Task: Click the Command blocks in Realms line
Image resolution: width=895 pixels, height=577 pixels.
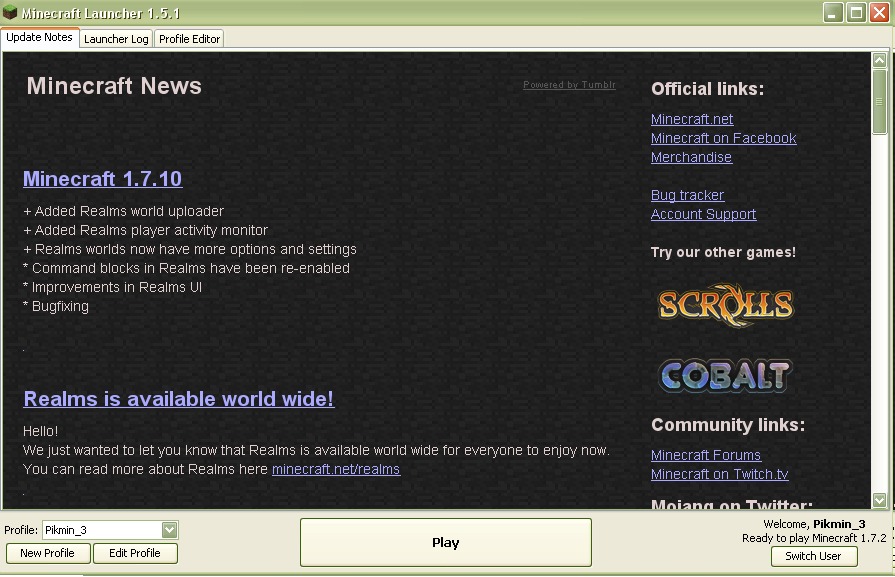Action: coord(186,268)
